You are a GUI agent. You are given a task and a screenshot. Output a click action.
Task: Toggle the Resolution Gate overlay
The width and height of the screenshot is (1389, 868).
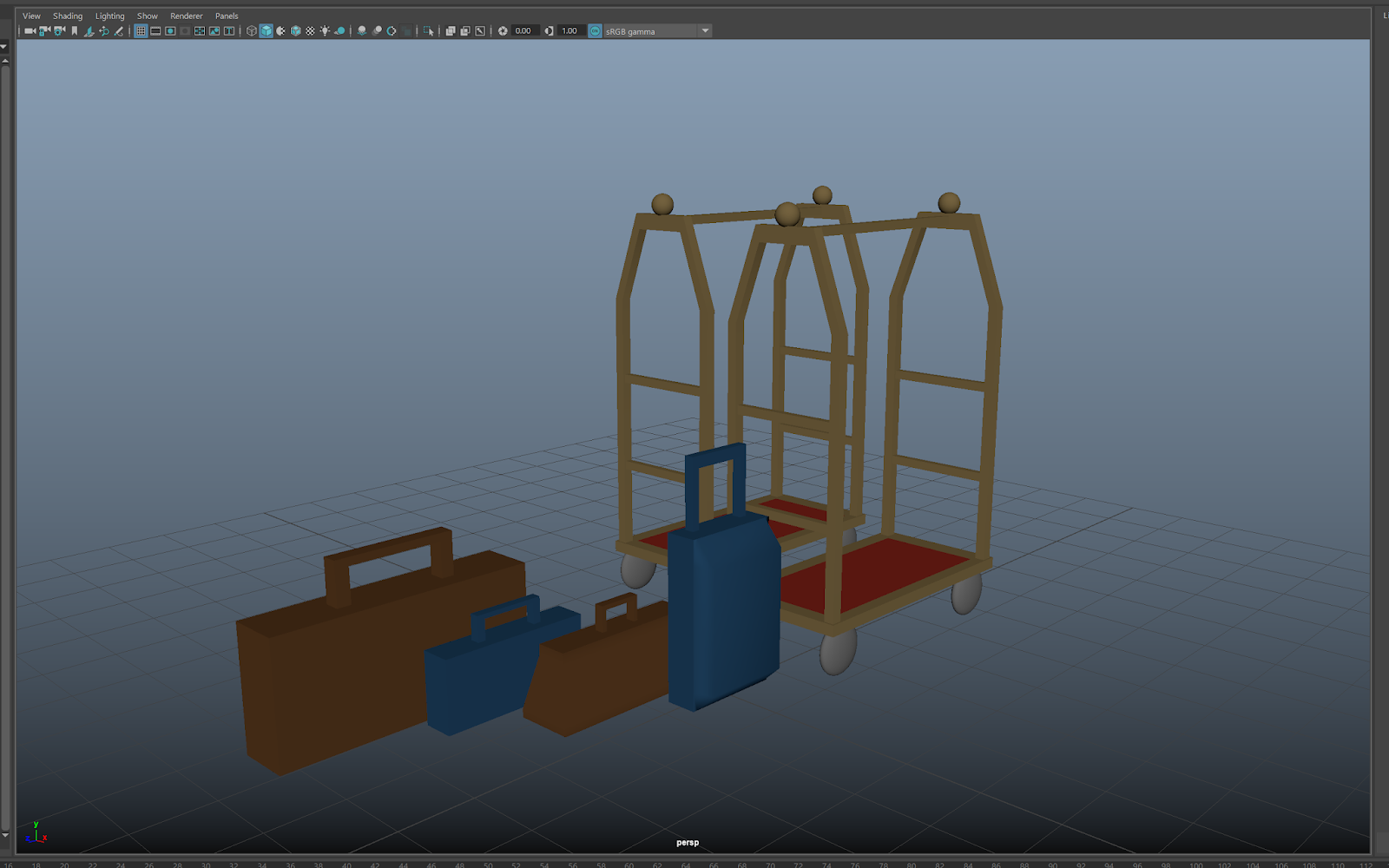point(170,31)
